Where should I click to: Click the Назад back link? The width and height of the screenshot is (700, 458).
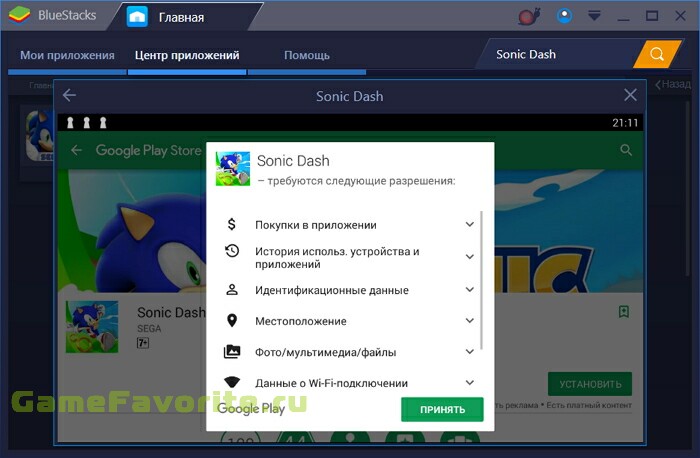point(673,84)
